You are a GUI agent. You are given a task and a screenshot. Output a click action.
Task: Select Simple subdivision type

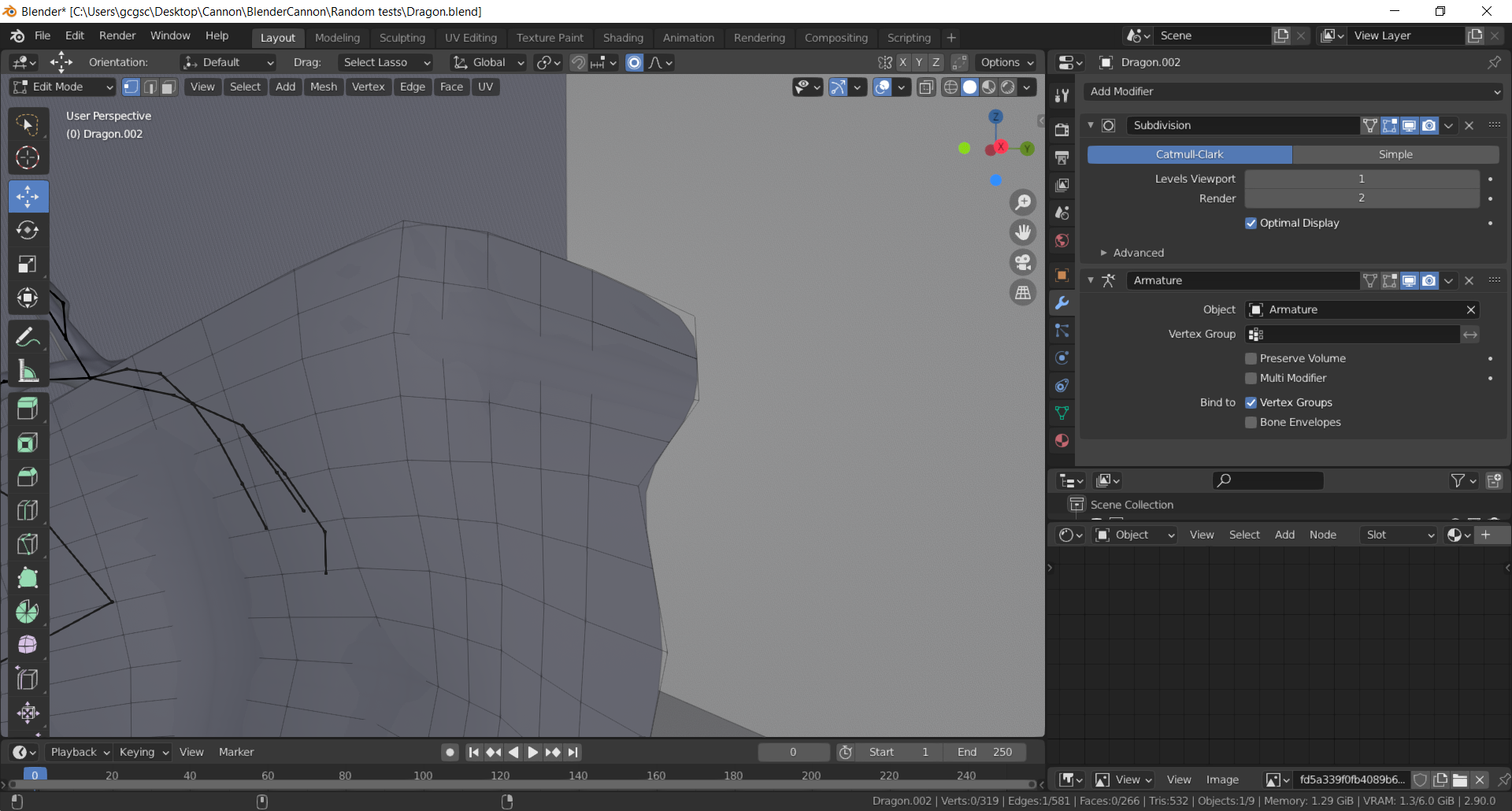[1395, 154]
